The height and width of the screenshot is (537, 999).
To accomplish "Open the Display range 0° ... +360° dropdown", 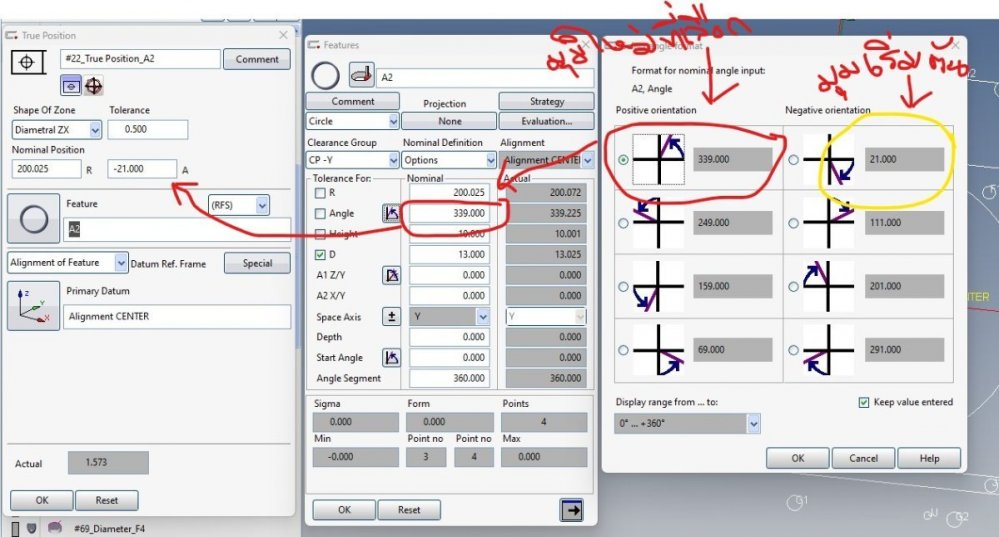I will point(753,424).
